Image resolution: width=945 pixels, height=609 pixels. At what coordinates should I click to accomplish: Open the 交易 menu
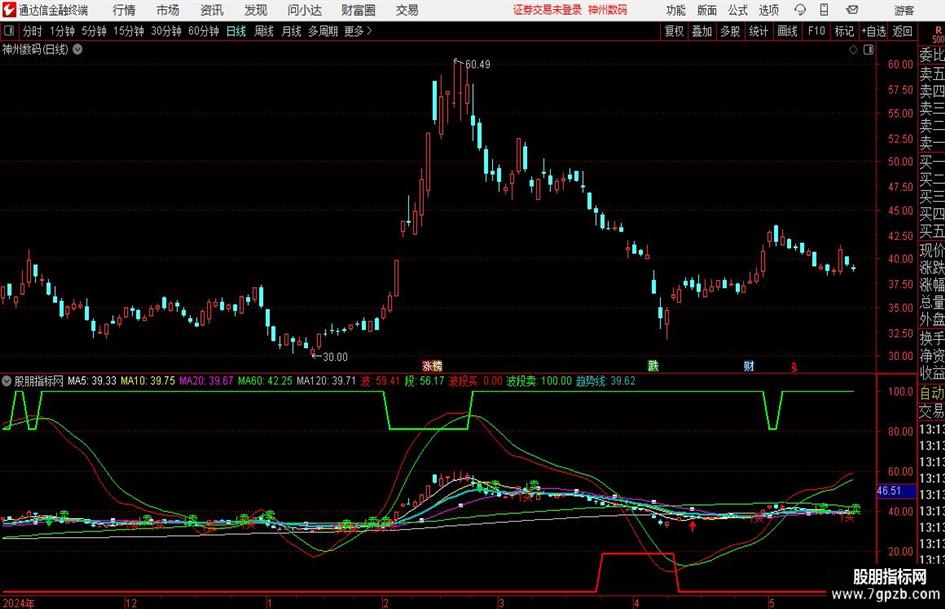point(407,10)
